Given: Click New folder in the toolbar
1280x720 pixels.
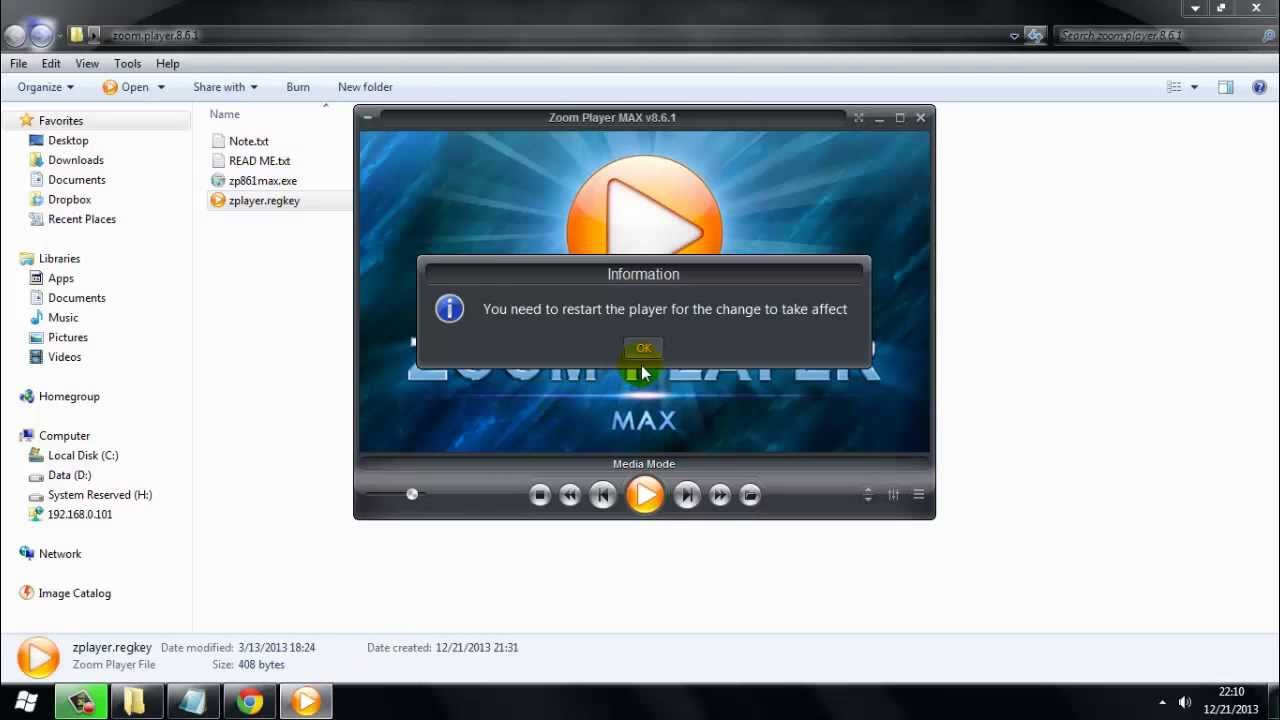Looking at the screenshot, I should click(365, 87).
